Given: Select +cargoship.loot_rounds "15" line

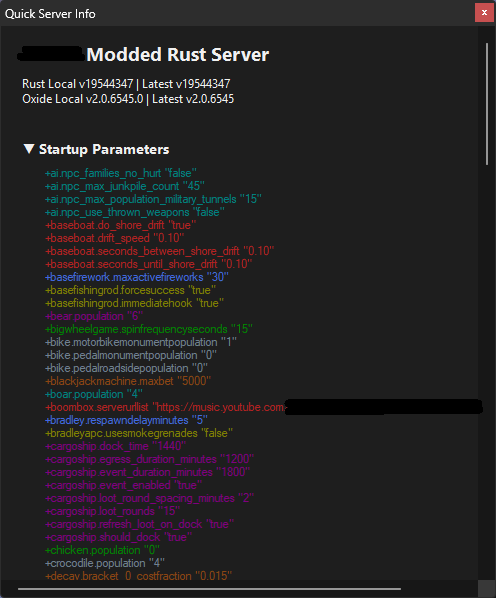Looking at the screenshot, I should [112, 511].
